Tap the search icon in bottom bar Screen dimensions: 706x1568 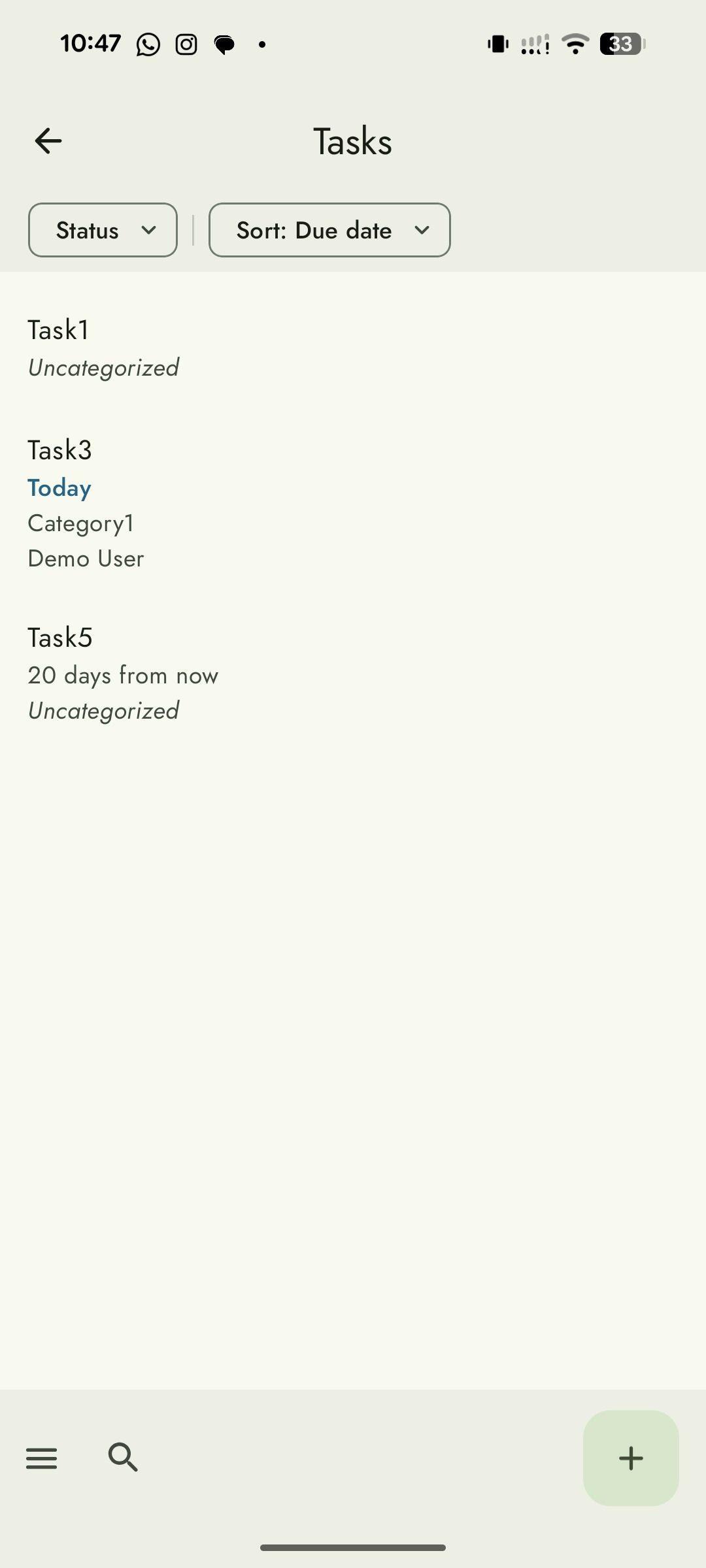click(x=123, y=1457)
